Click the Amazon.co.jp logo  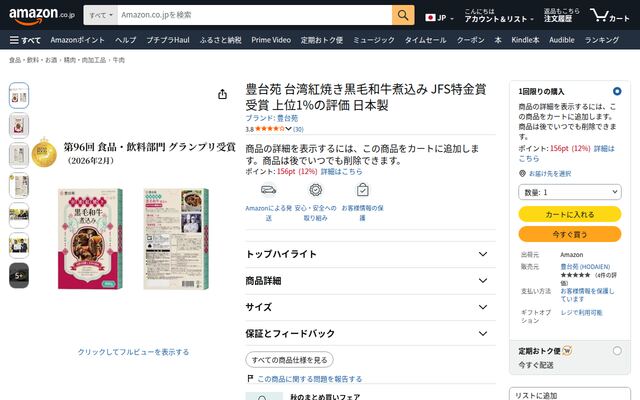(42, 16)
